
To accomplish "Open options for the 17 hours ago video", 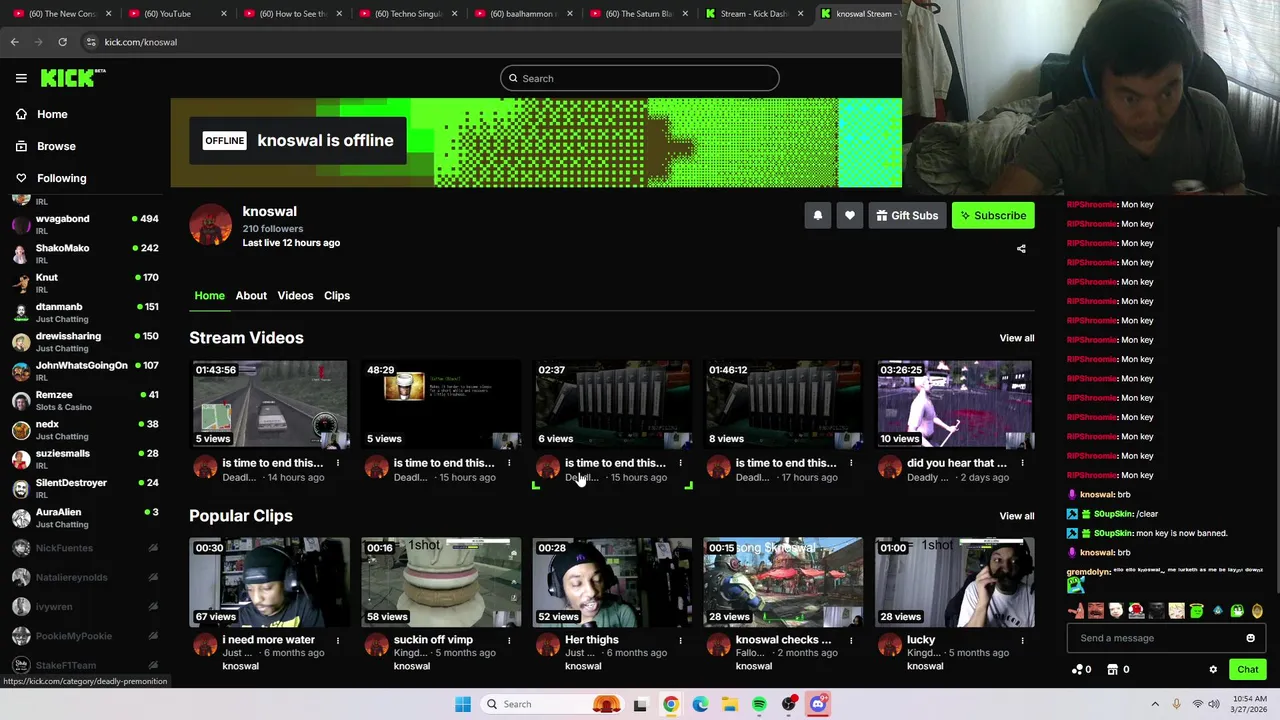I will 851,463.
